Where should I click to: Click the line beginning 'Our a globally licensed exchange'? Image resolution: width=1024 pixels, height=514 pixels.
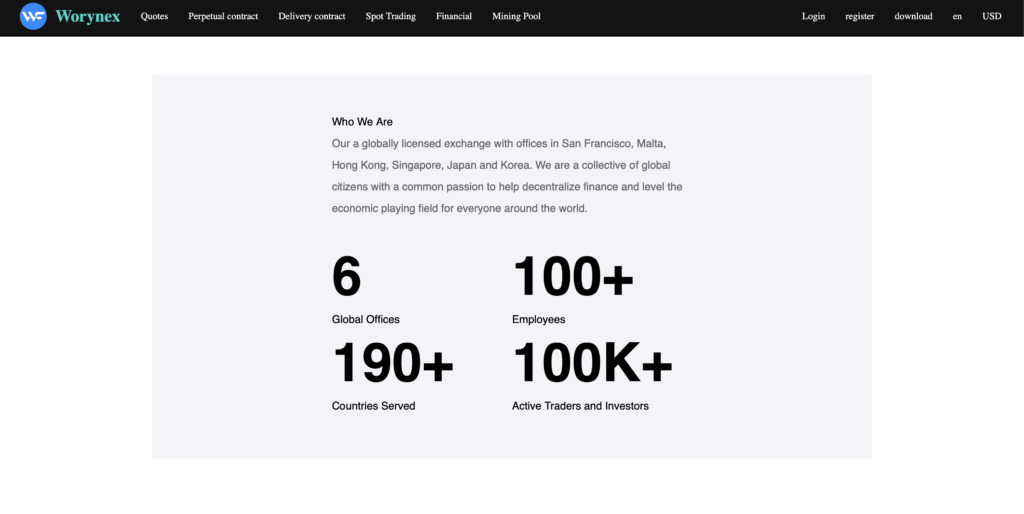coord(499,143)
